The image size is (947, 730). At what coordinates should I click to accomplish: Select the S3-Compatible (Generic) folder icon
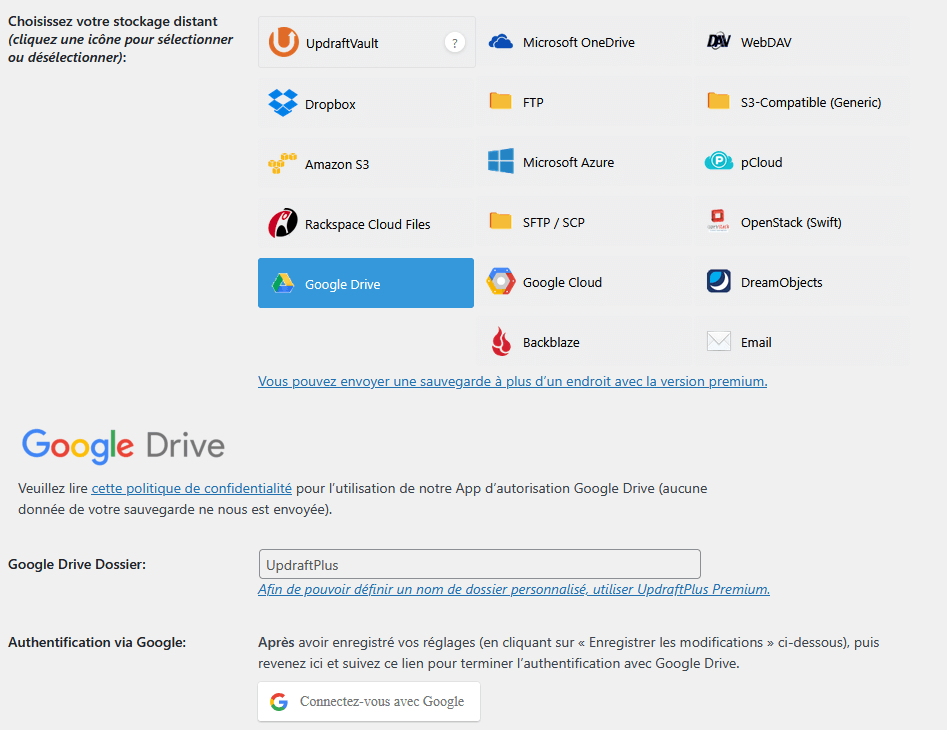[x=718, y=101]
